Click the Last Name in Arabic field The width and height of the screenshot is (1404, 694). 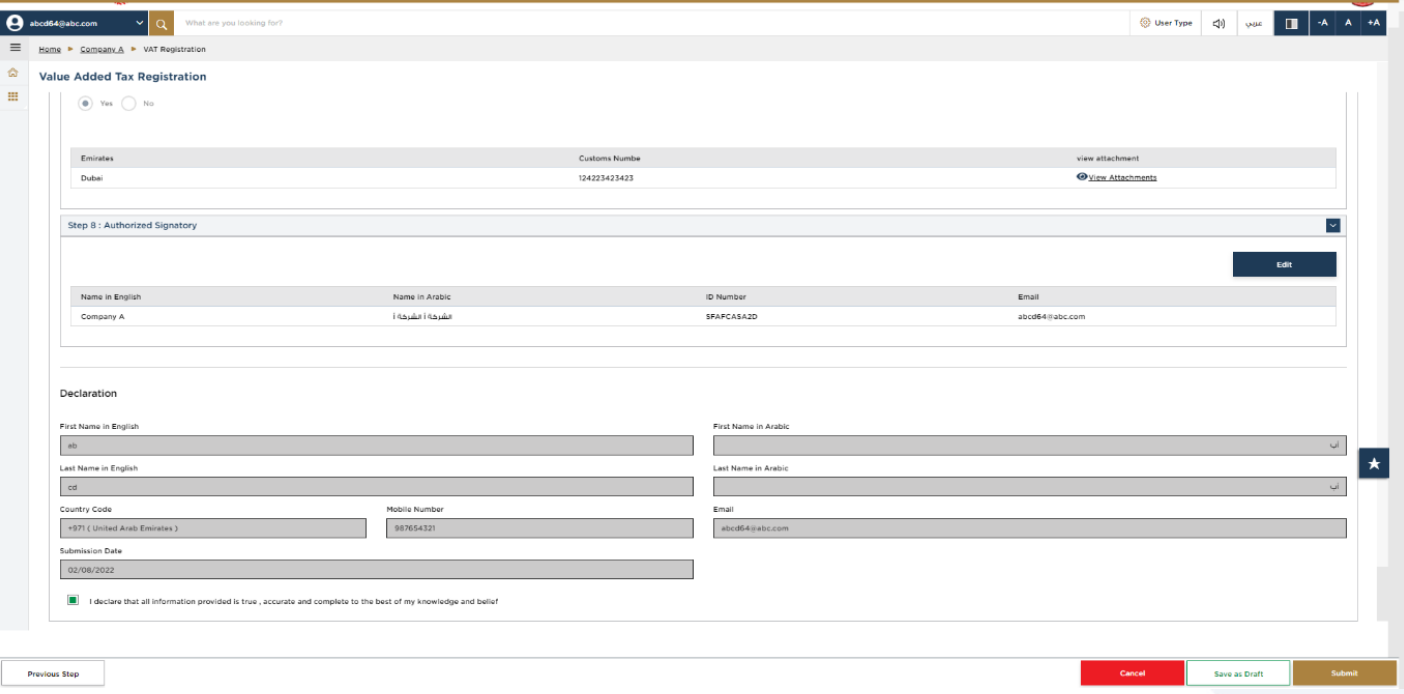point(1030,487)
